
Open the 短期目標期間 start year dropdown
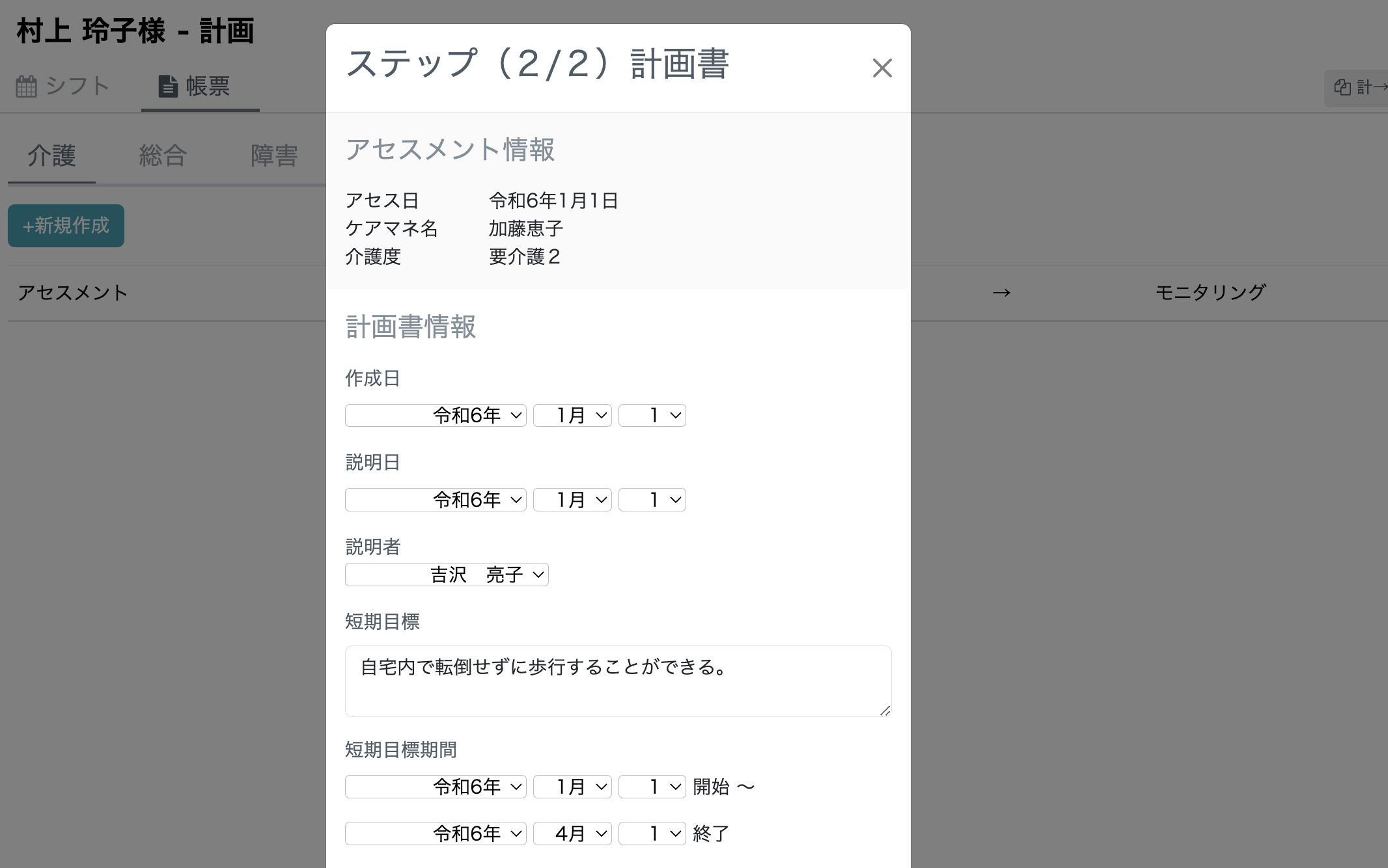(x=435, y=787)
